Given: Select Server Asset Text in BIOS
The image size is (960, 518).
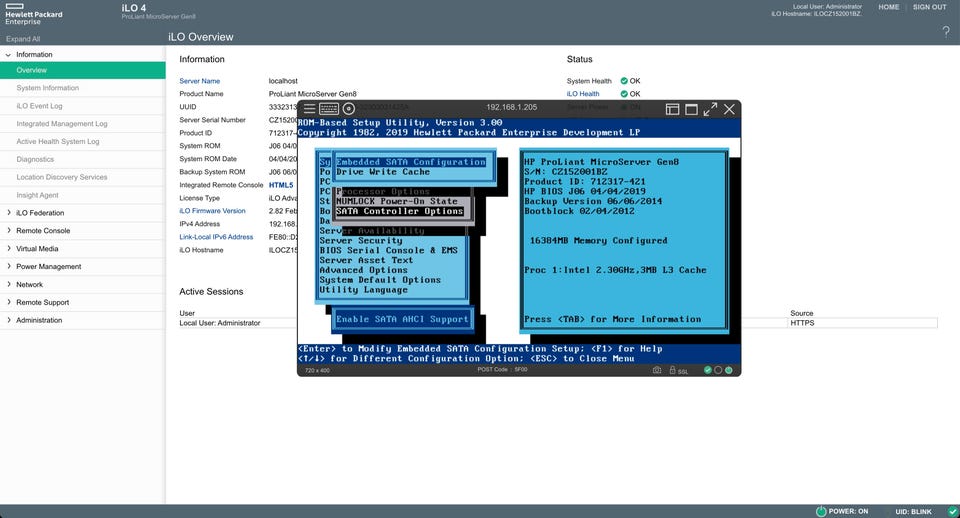Looking at the screenshot, I should click(366, 260).
